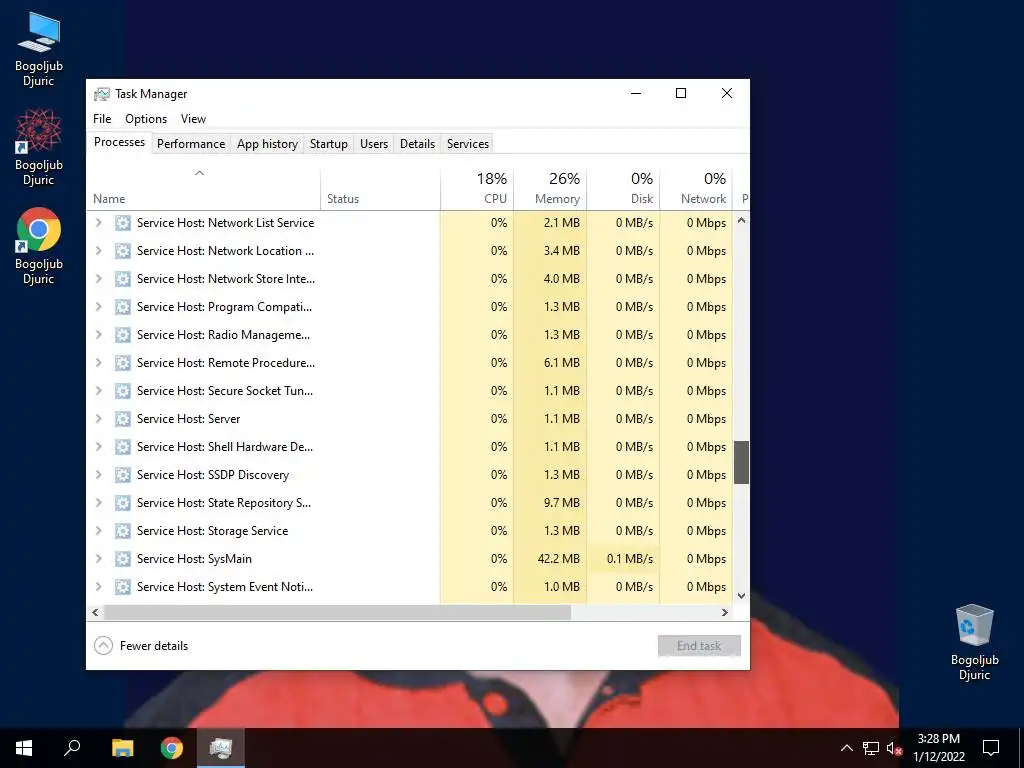This screenshot has width=1024, height=768.
Task: Click the Task Manager taskbar button
Action: (x=221, y=748)
